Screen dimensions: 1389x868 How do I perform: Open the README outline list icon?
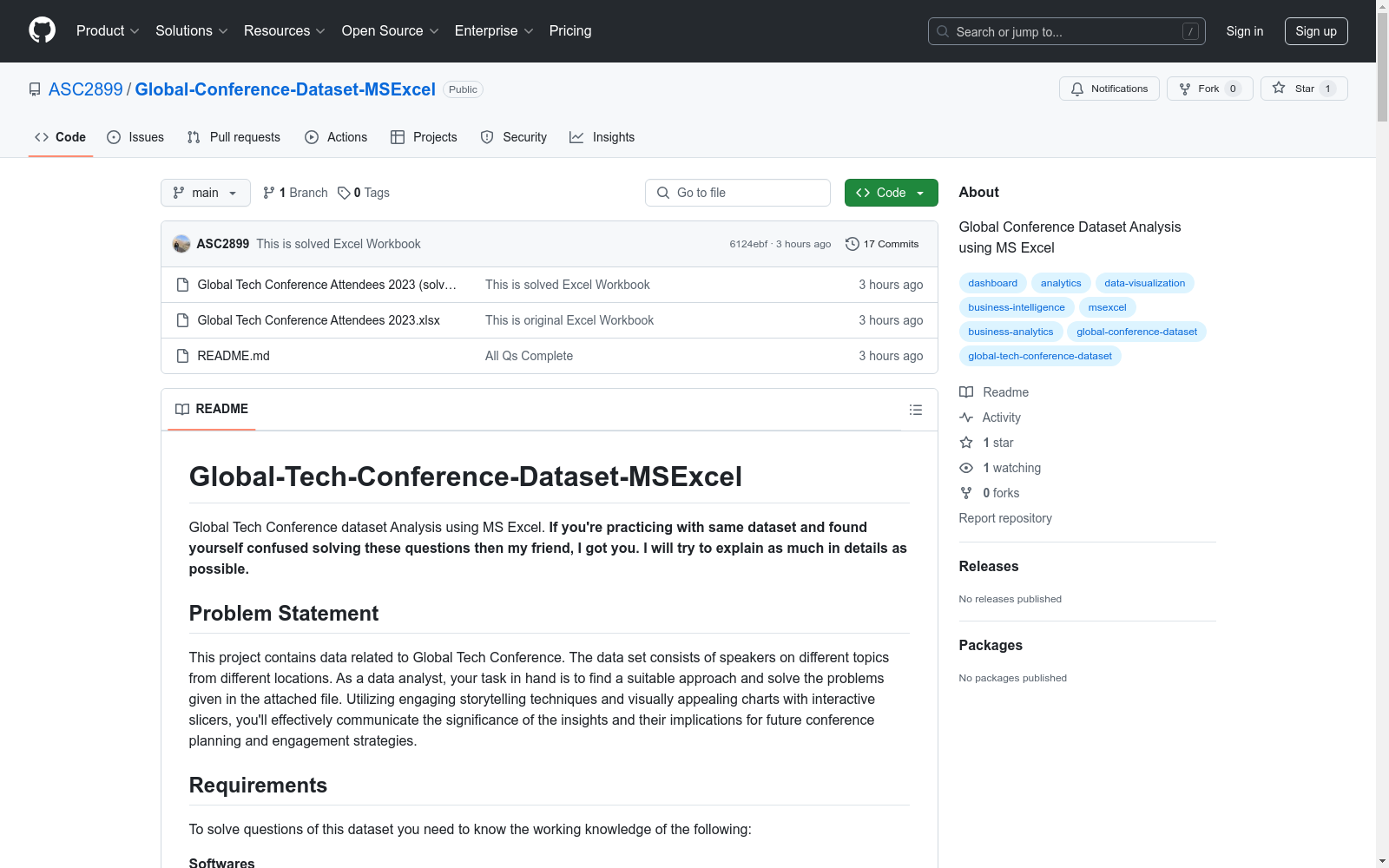pos(916,410)
